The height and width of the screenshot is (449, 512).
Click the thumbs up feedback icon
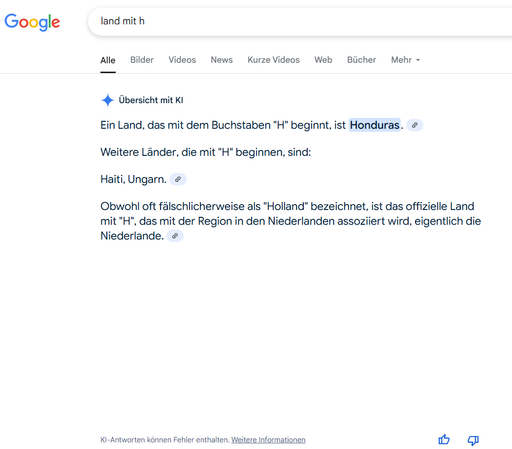coord(444,440)
